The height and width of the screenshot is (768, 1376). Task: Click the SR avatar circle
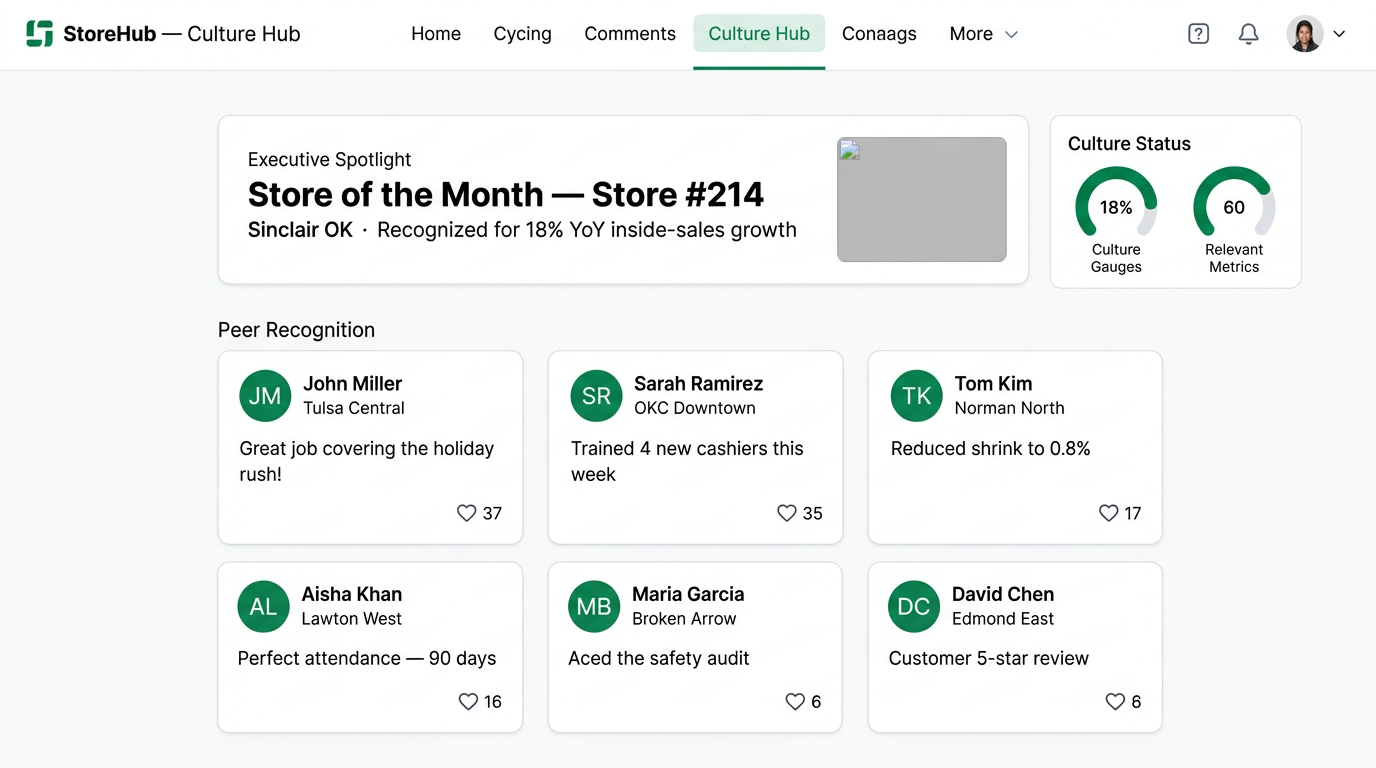pyautogui.click(x=596, y=396)
